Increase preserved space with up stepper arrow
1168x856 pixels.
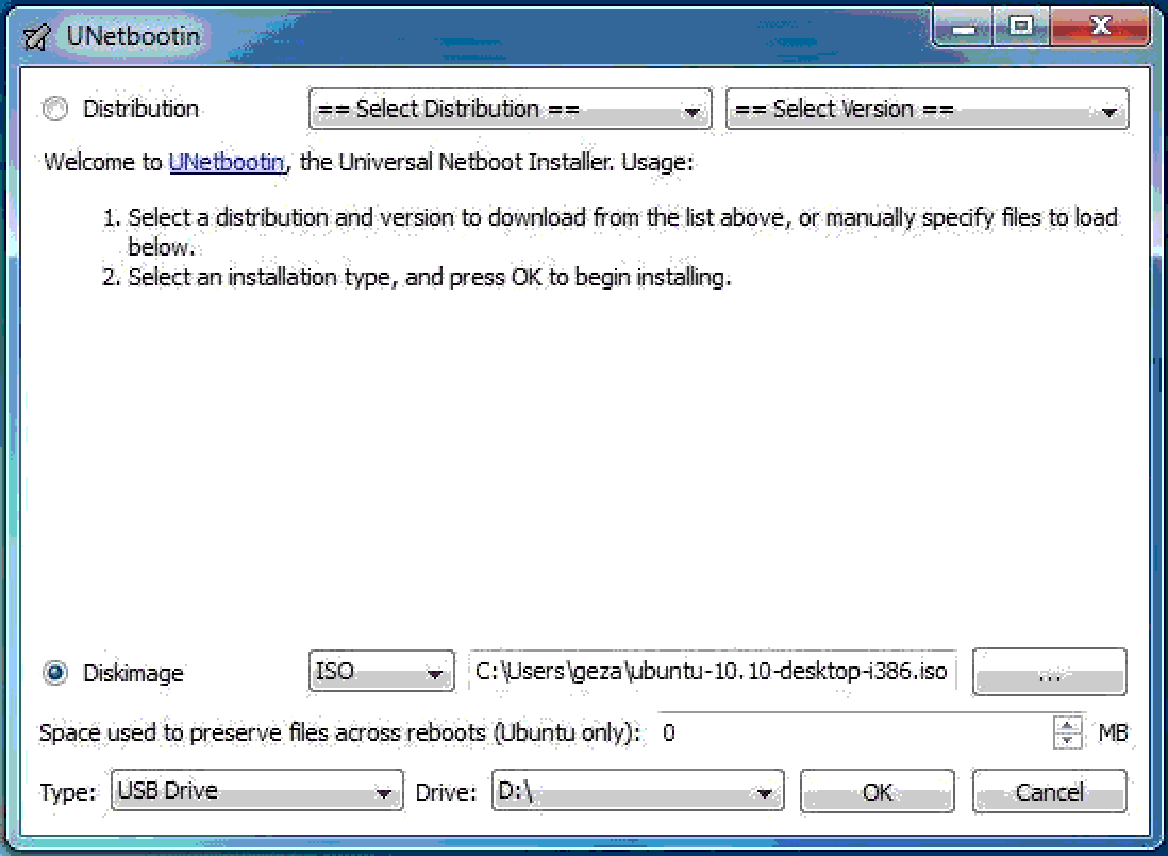(x=1069, y=725)
